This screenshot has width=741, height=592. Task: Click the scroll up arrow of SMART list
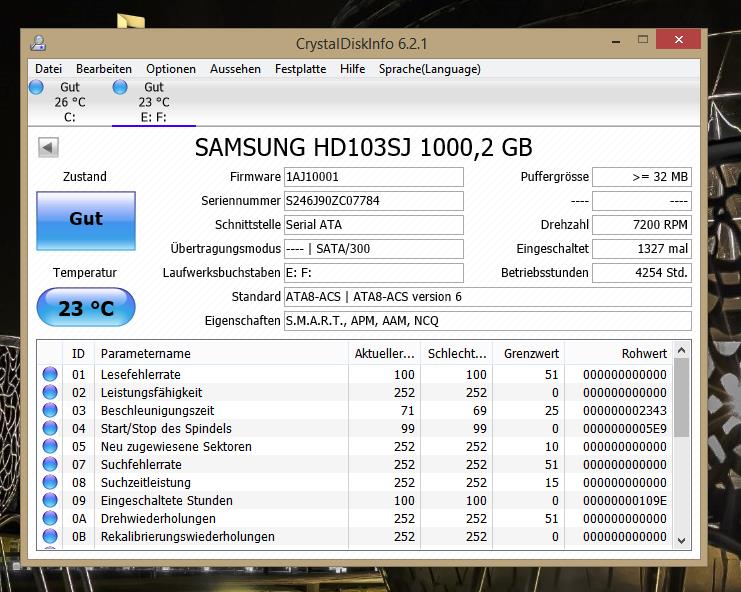coord(681,351)
